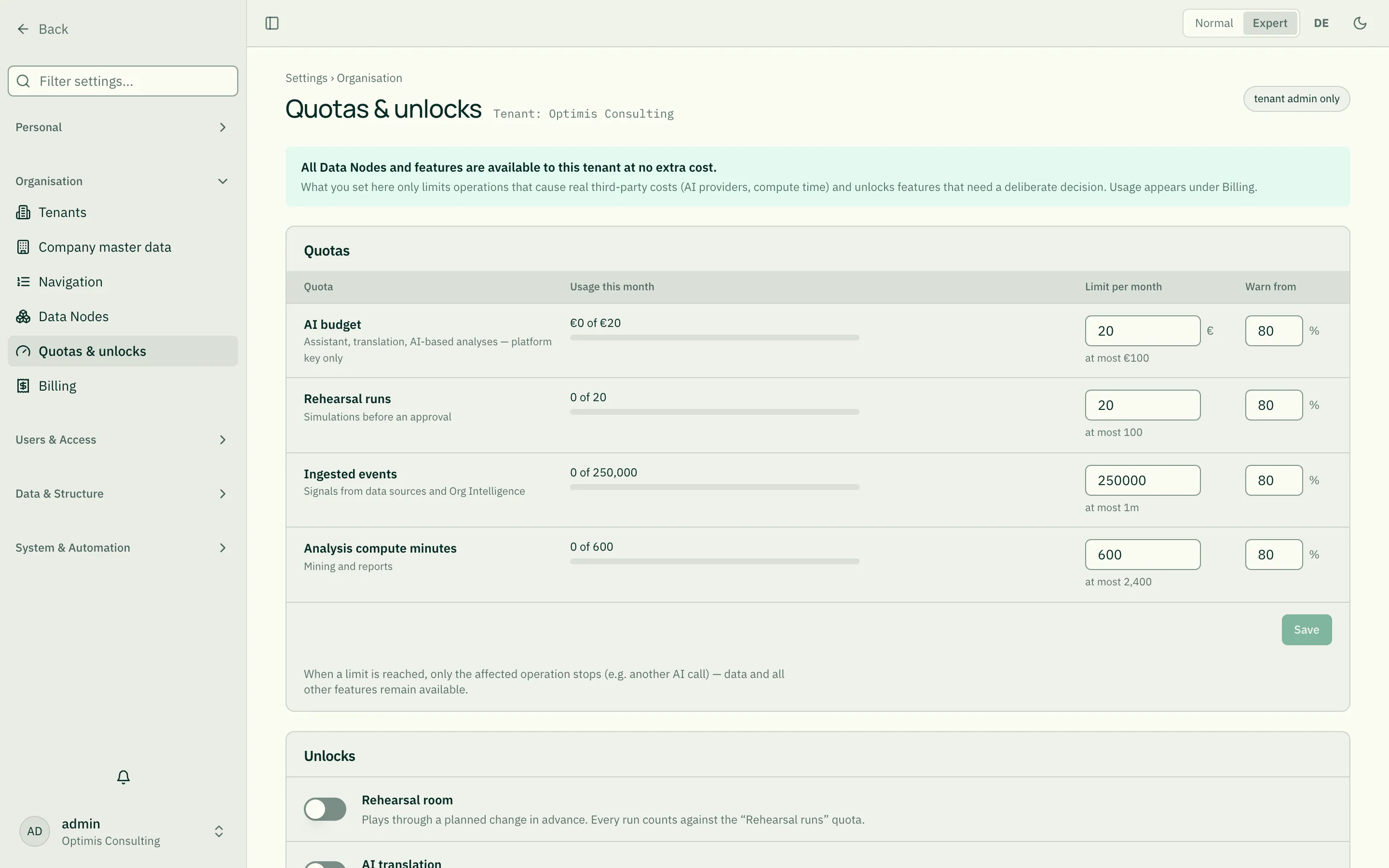Open the admin account switcher chevrons
The image size is (1389, 868).
coord(218,831)
